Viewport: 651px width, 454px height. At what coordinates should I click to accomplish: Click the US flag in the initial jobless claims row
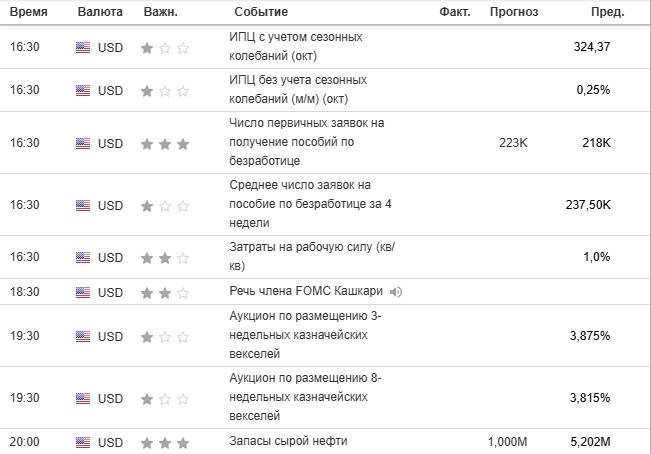[x=83, y=143]
